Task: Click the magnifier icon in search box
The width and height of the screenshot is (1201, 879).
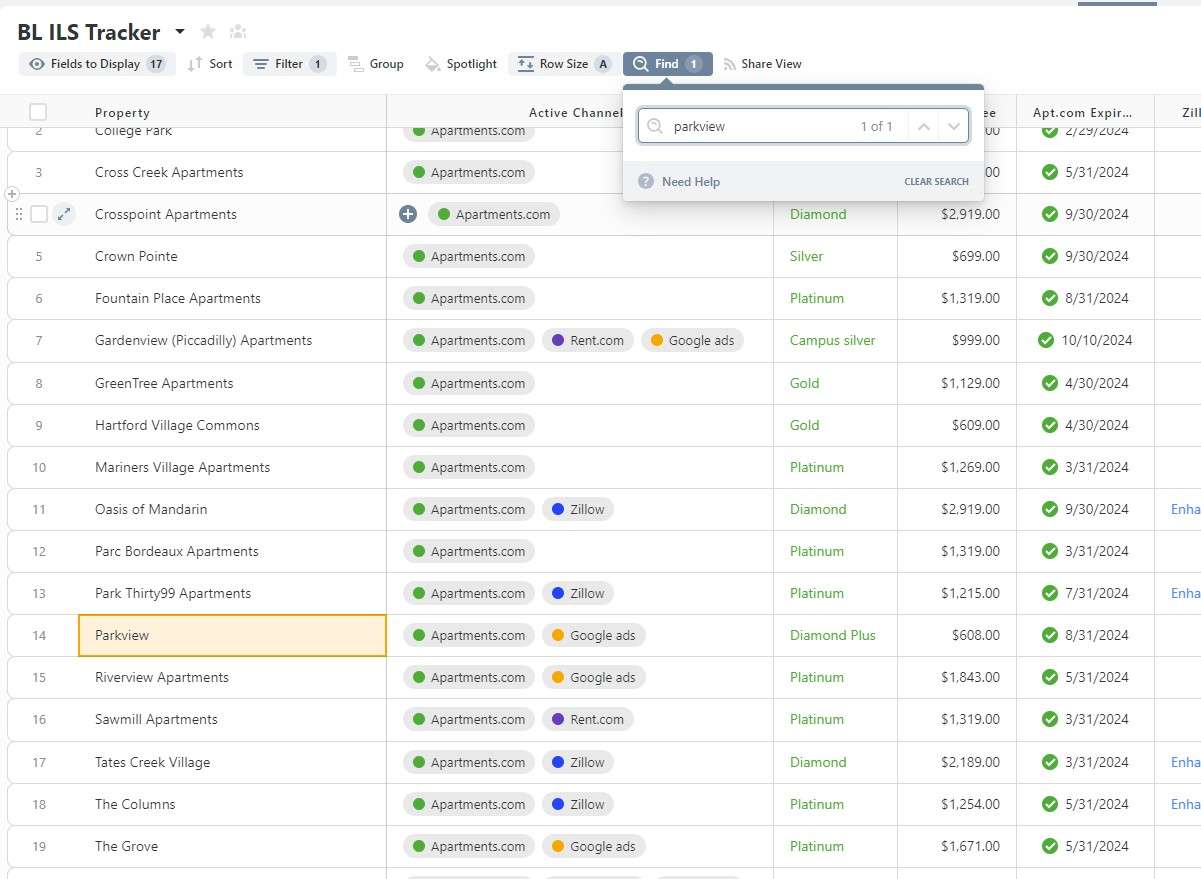Action: 655,127
